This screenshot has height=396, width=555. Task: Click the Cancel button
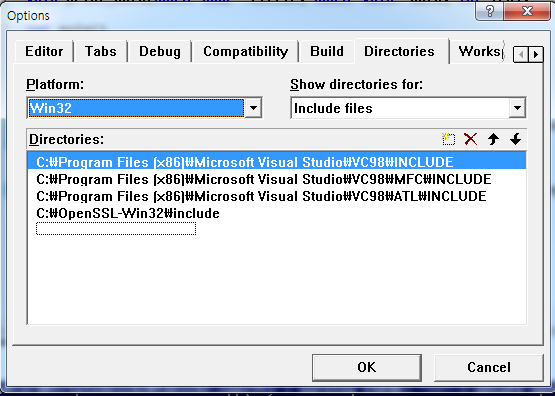pos(489,367)
